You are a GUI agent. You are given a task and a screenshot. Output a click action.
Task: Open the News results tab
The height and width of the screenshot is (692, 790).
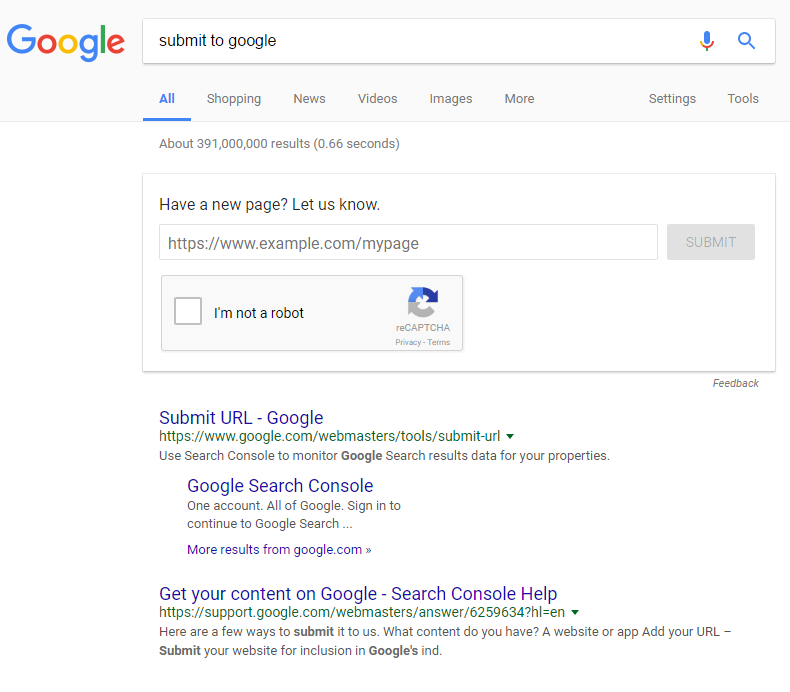click(x=309, y=99)
